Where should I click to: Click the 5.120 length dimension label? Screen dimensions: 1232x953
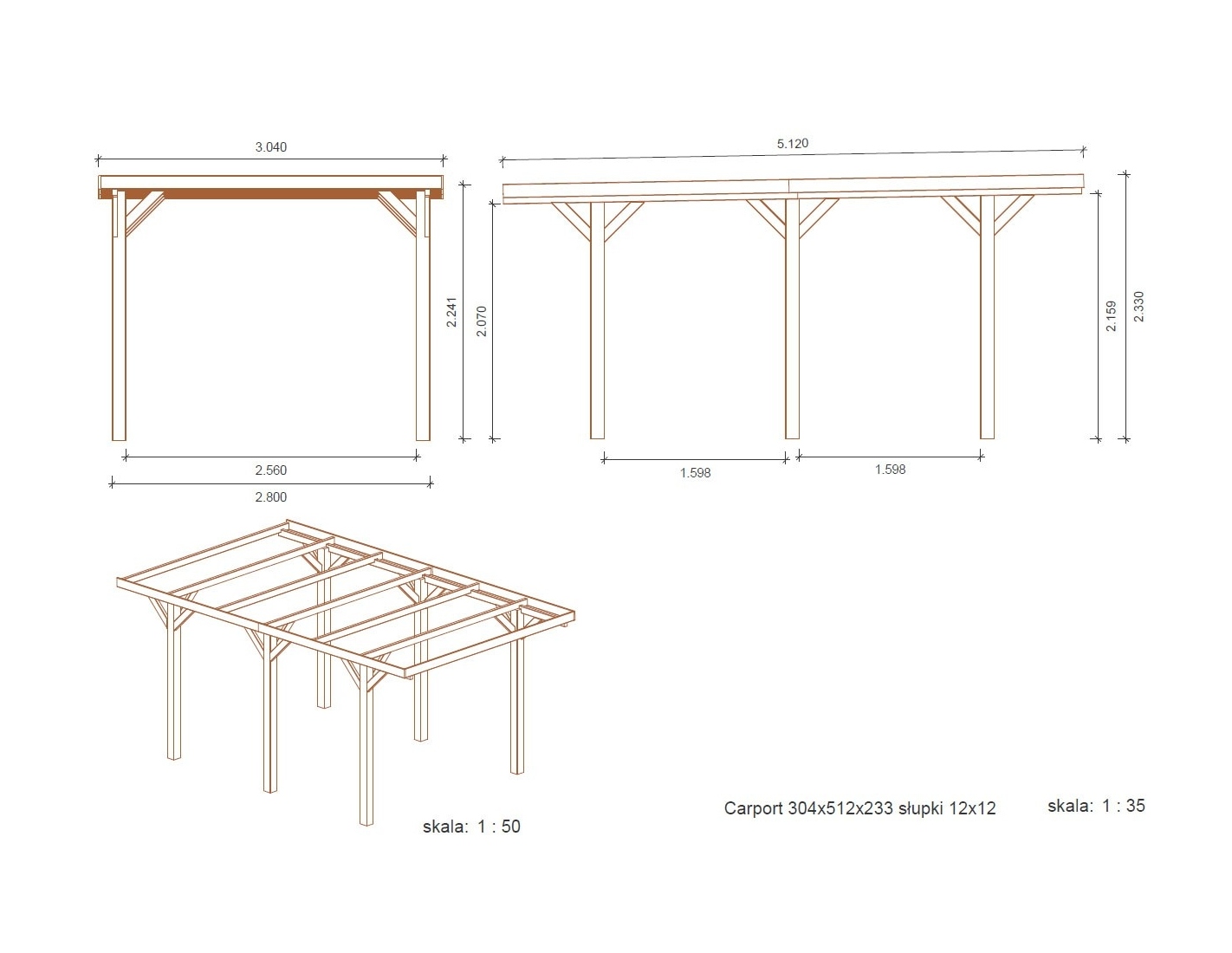(792, 144)
